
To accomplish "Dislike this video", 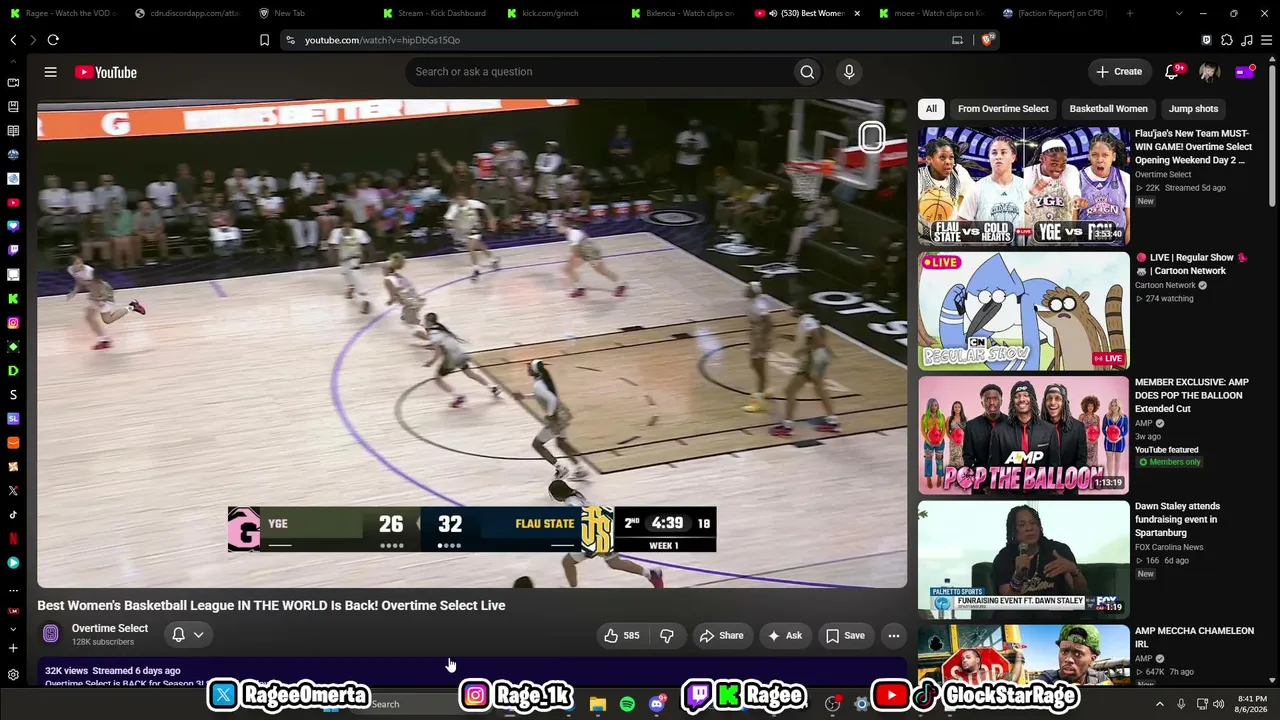I will coord(666,635).
